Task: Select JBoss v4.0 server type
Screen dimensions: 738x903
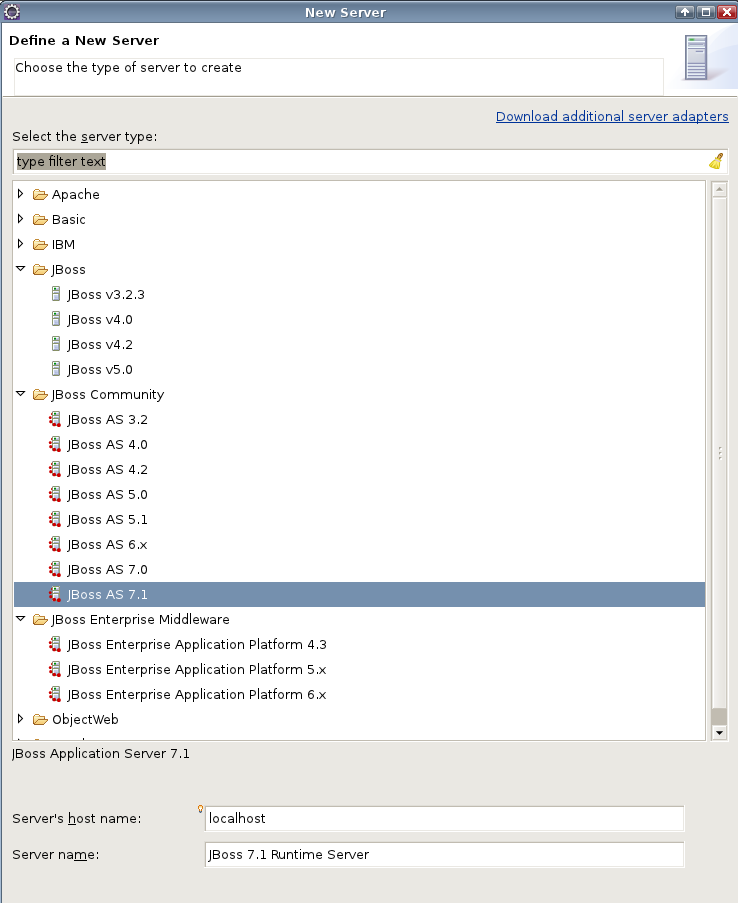Action: (x=100, y=320)
